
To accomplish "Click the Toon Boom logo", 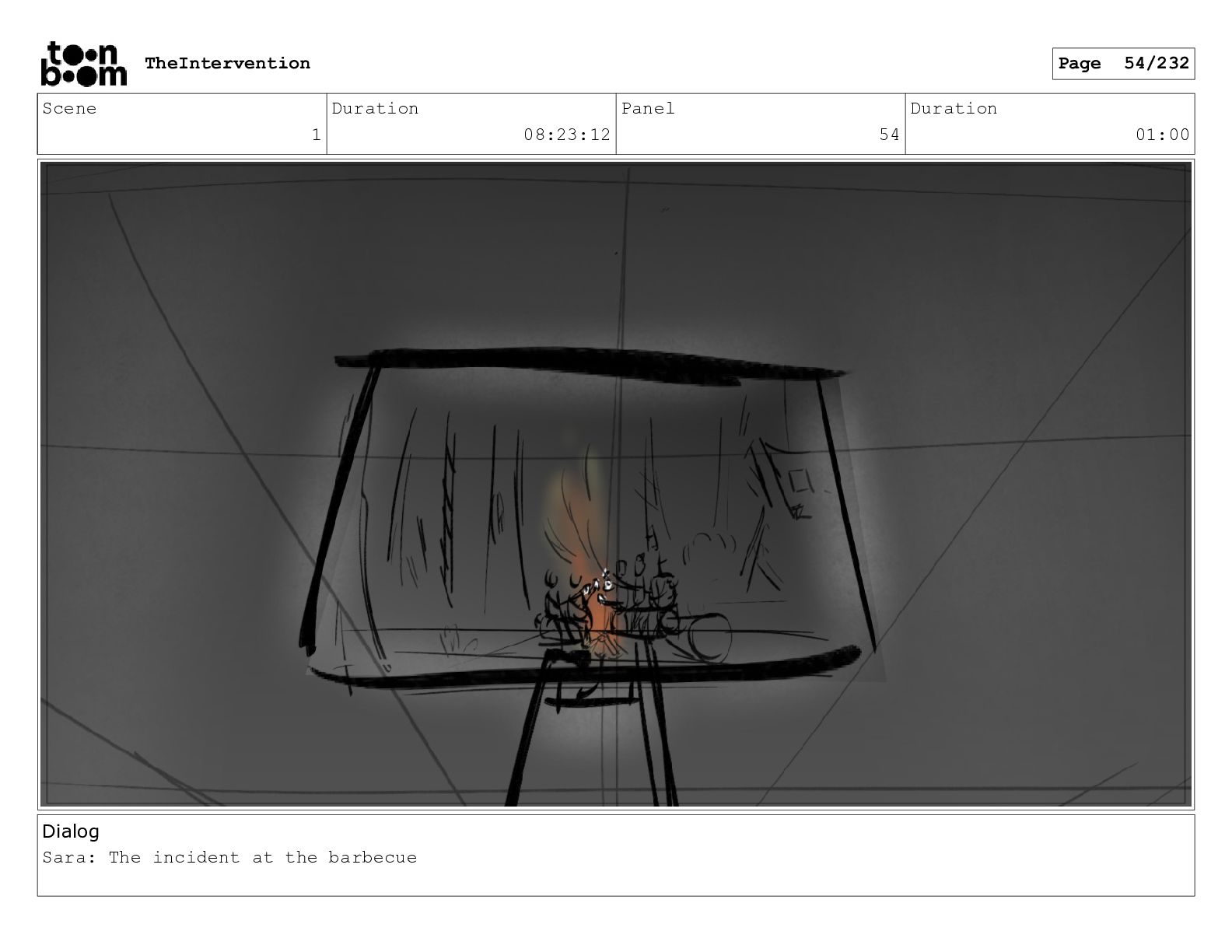I will 83,64.
